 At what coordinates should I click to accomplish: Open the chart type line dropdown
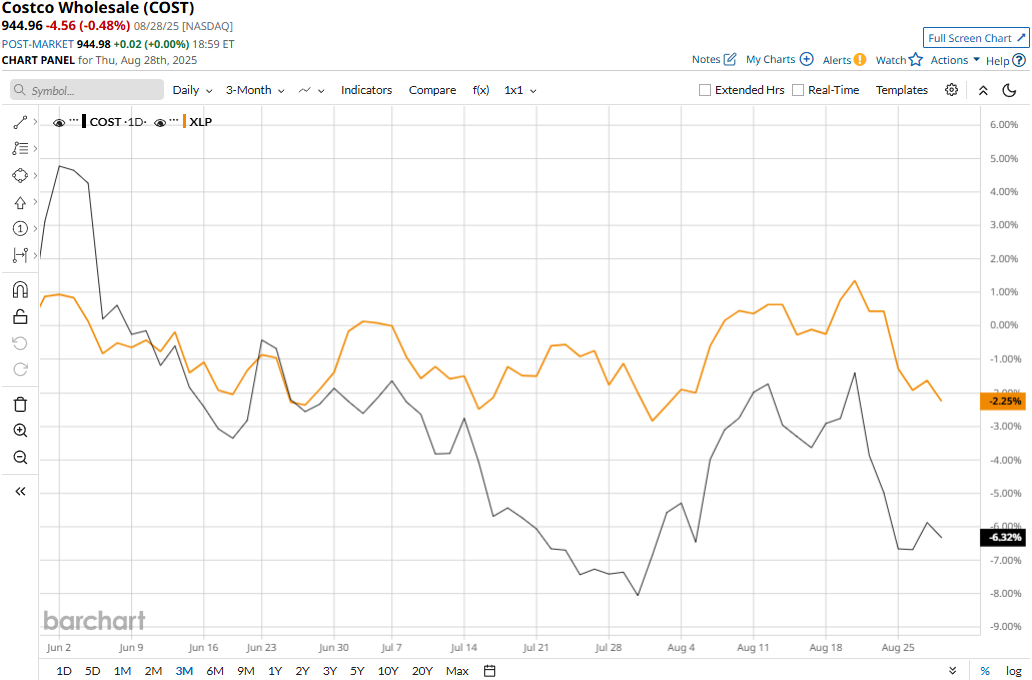(311, 90)
